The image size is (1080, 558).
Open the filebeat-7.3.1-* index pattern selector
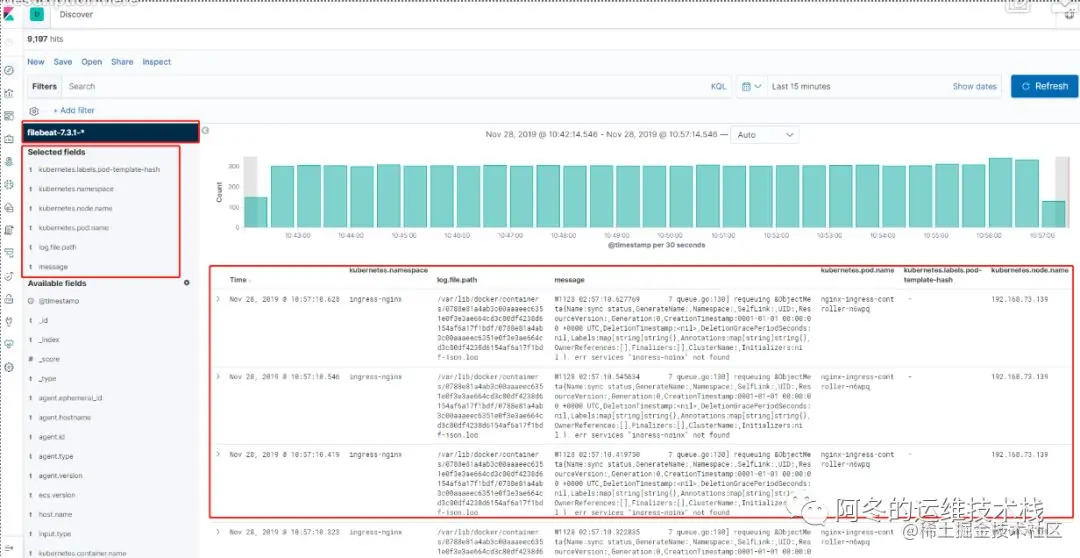coord(112,132)
